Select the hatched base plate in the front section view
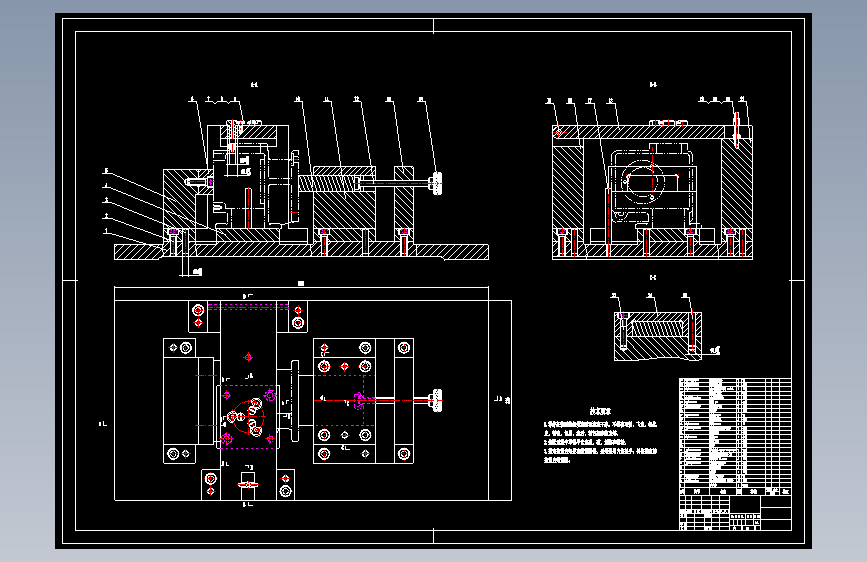The width and height of the screenshot is (867, 562). point(301,252)
